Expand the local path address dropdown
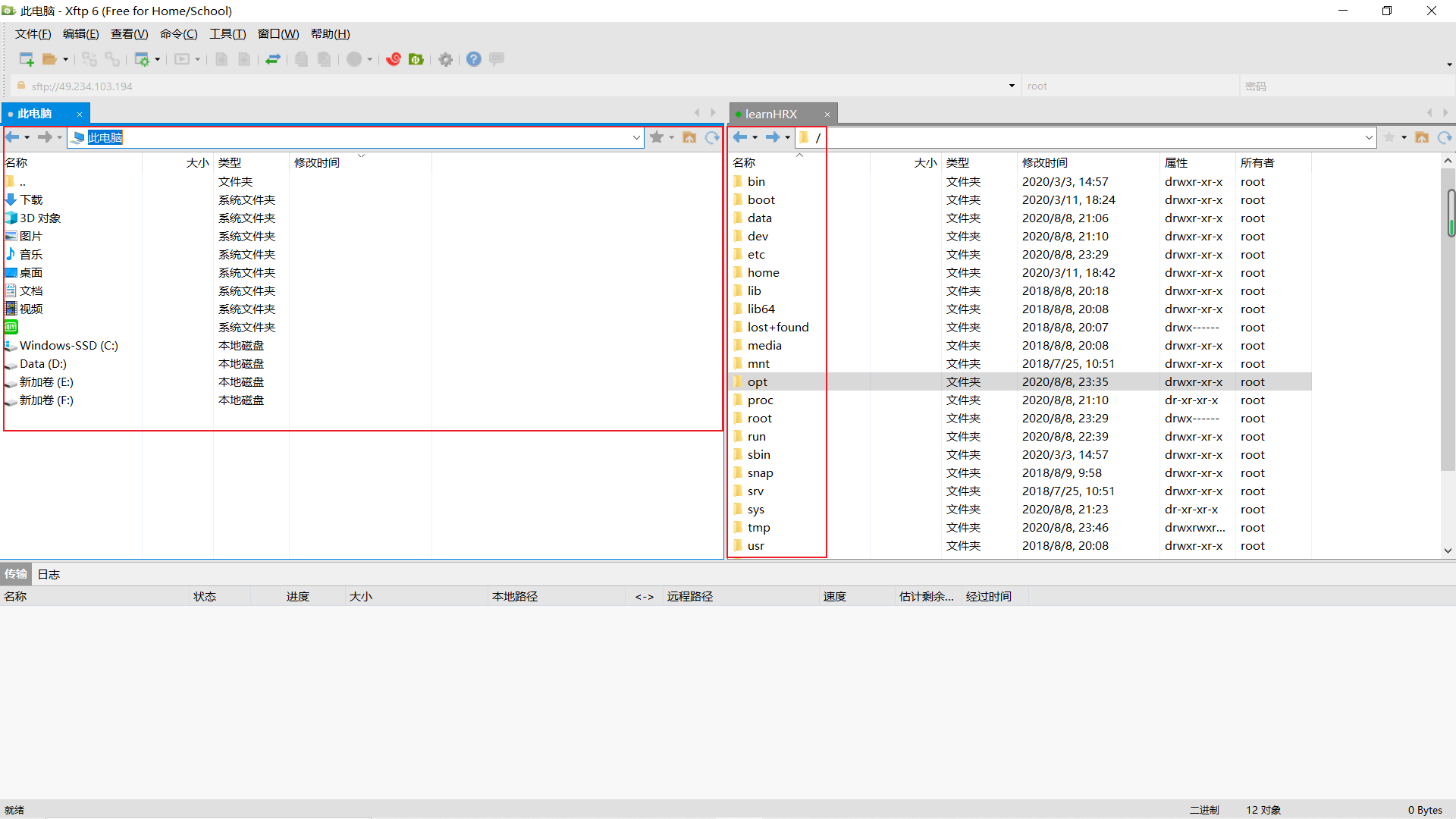This screenshot has width=1456, height=819. point(636,137)
